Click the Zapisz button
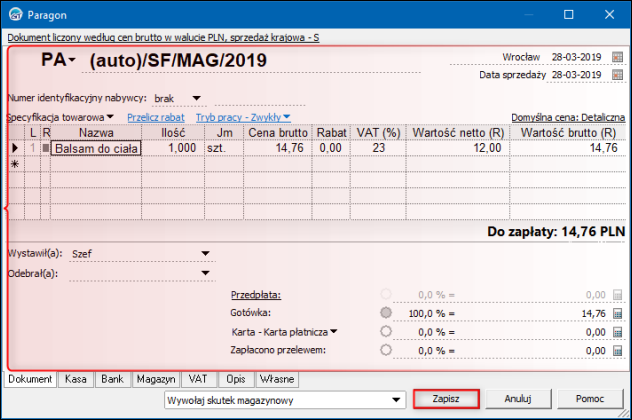 446,399
